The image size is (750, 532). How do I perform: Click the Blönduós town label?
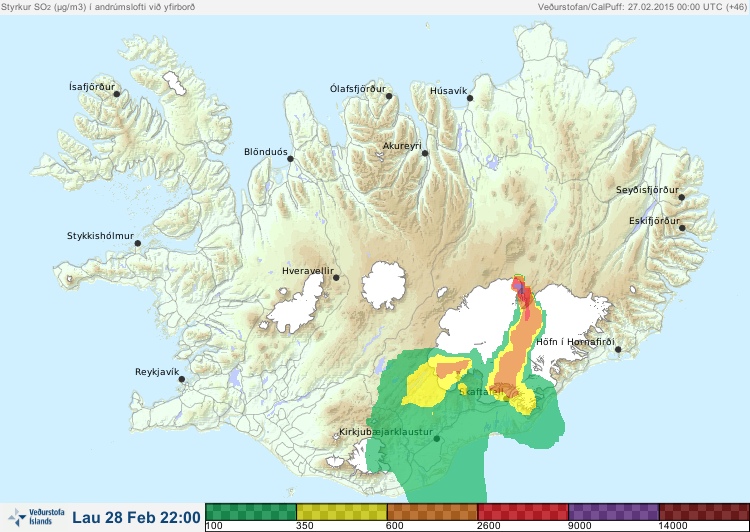[x=266, y=152]
